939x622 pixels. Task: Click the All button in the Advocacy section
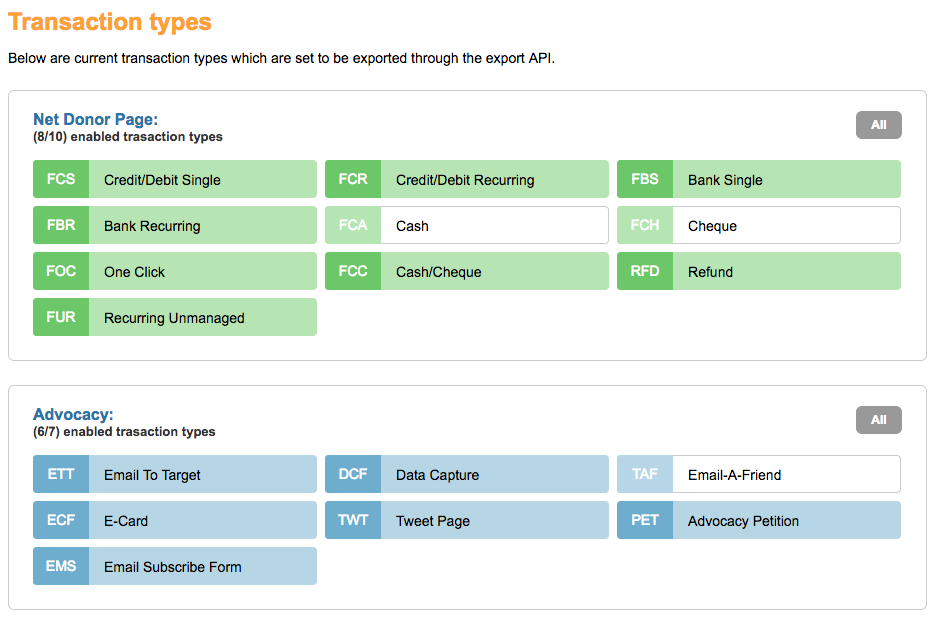[x=877, y=419]
